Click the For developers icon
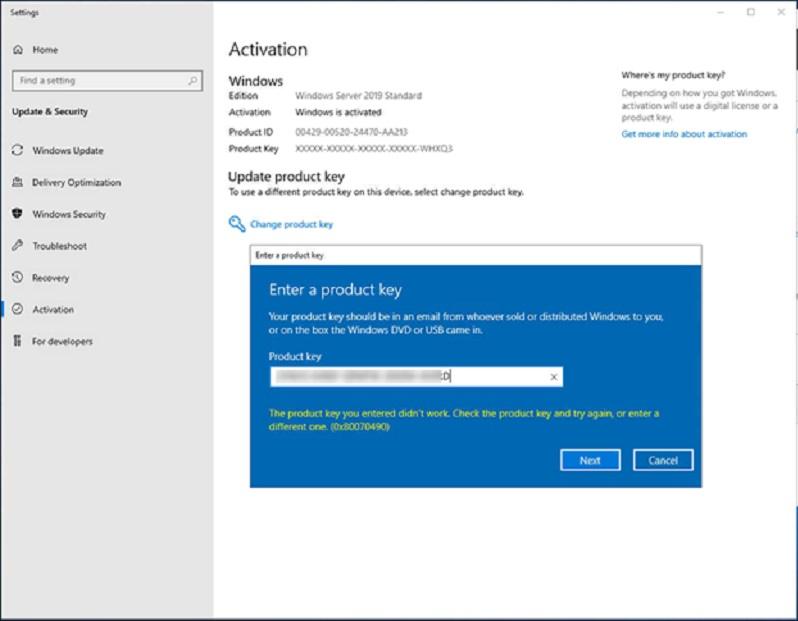The width and height of the screenshot is (798, 621). pyautogui.click(x=17, y=342)
